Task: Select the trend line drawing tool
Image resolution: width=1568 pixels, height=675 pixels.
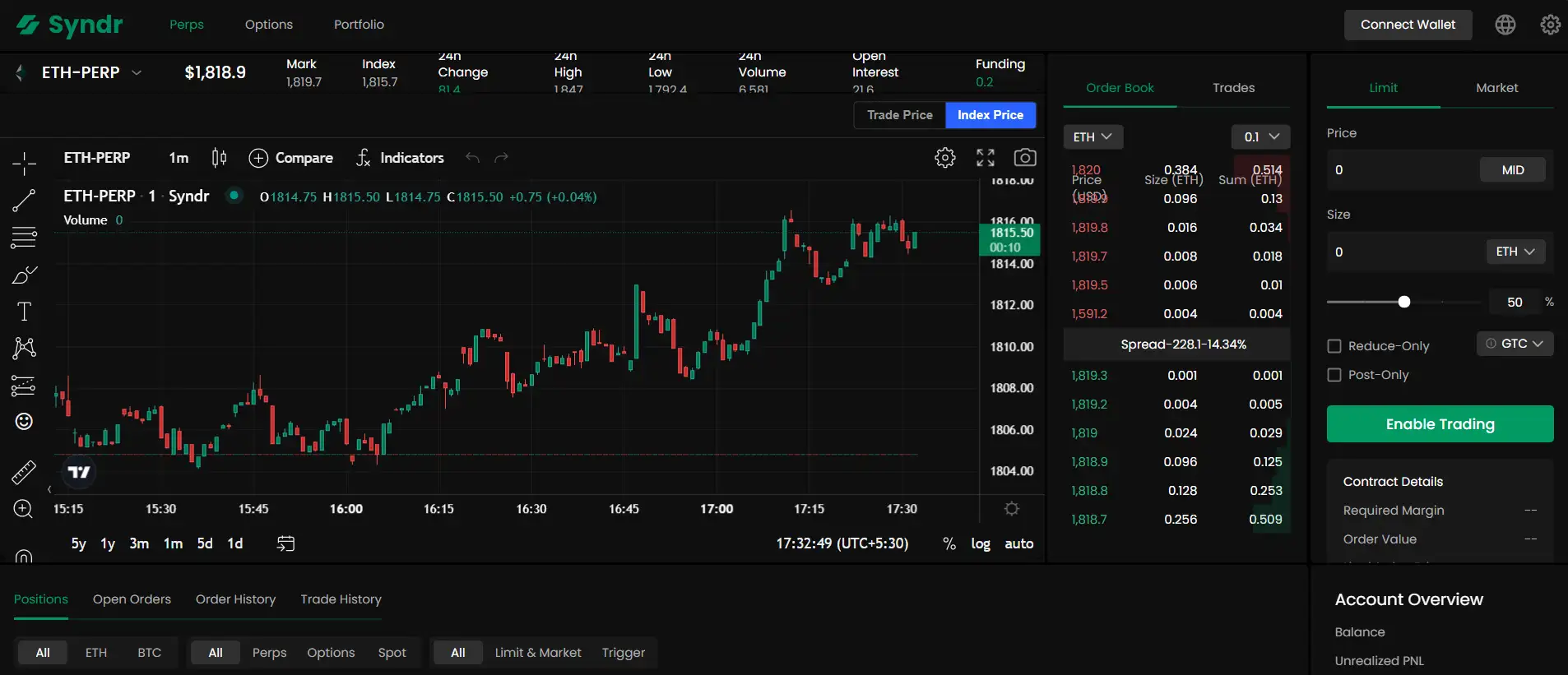Action: [x=24, y=201]
